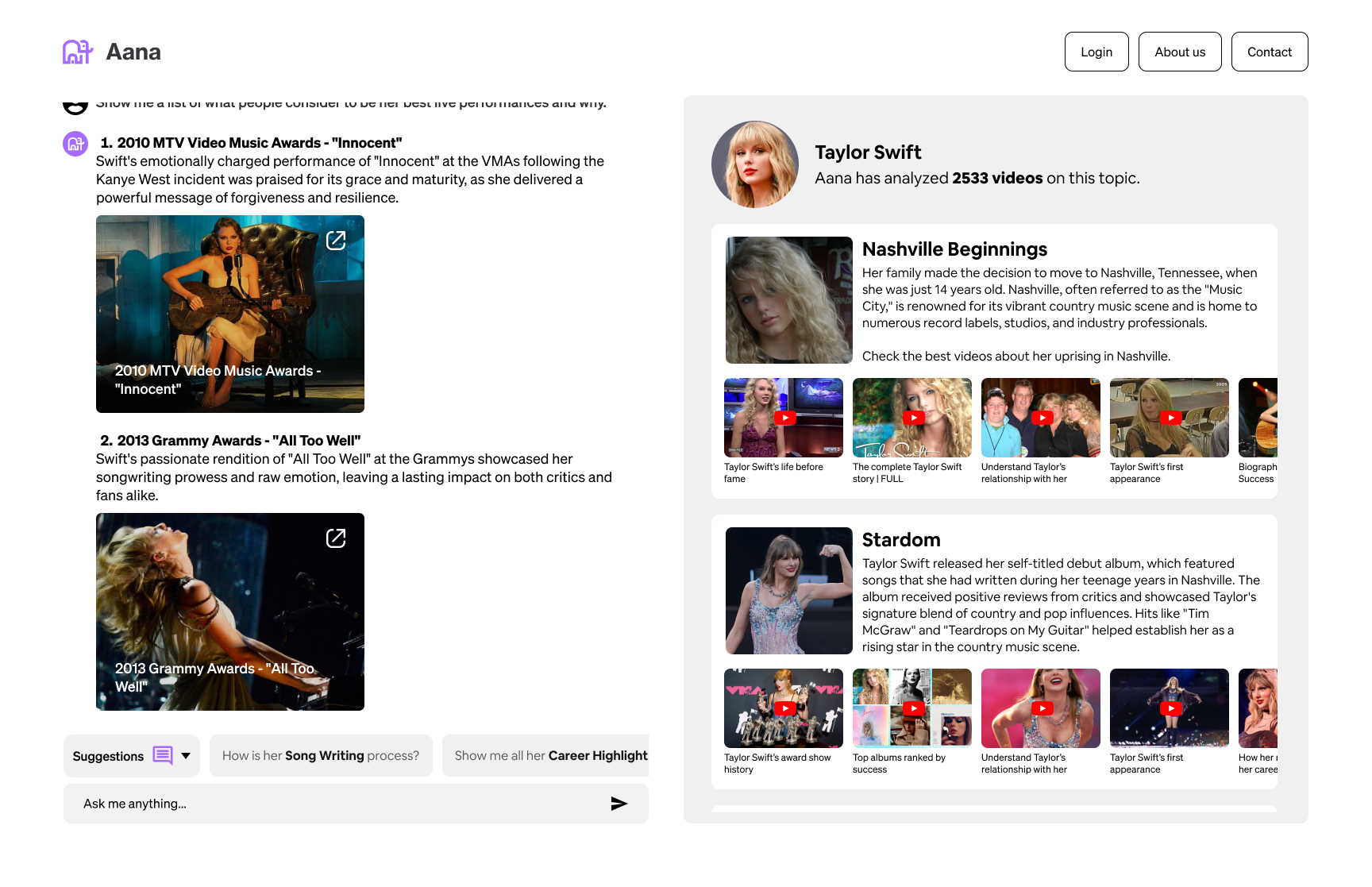Click the Taylor Swift topic title

click(868, 152)
